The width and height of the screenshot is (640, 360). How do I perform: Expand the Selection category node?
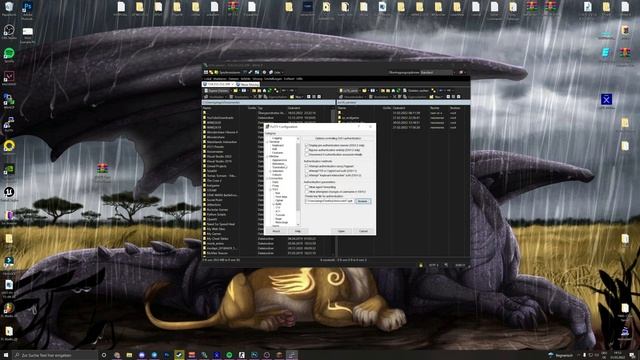270,171
